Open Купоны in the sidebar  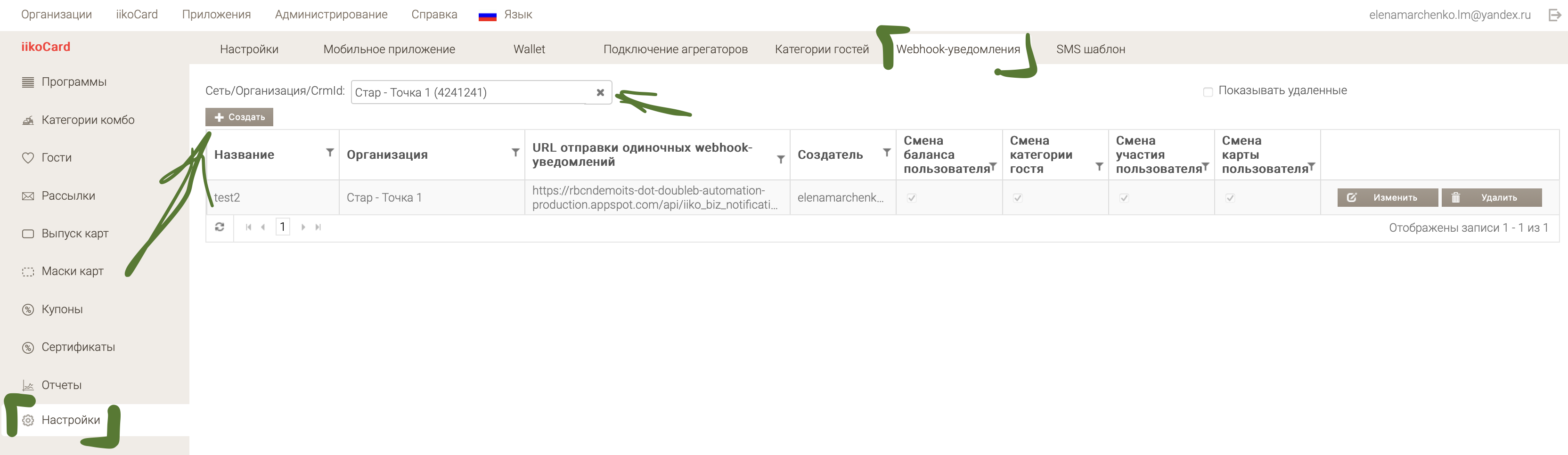pyautogui.click(x=61, y=309)
